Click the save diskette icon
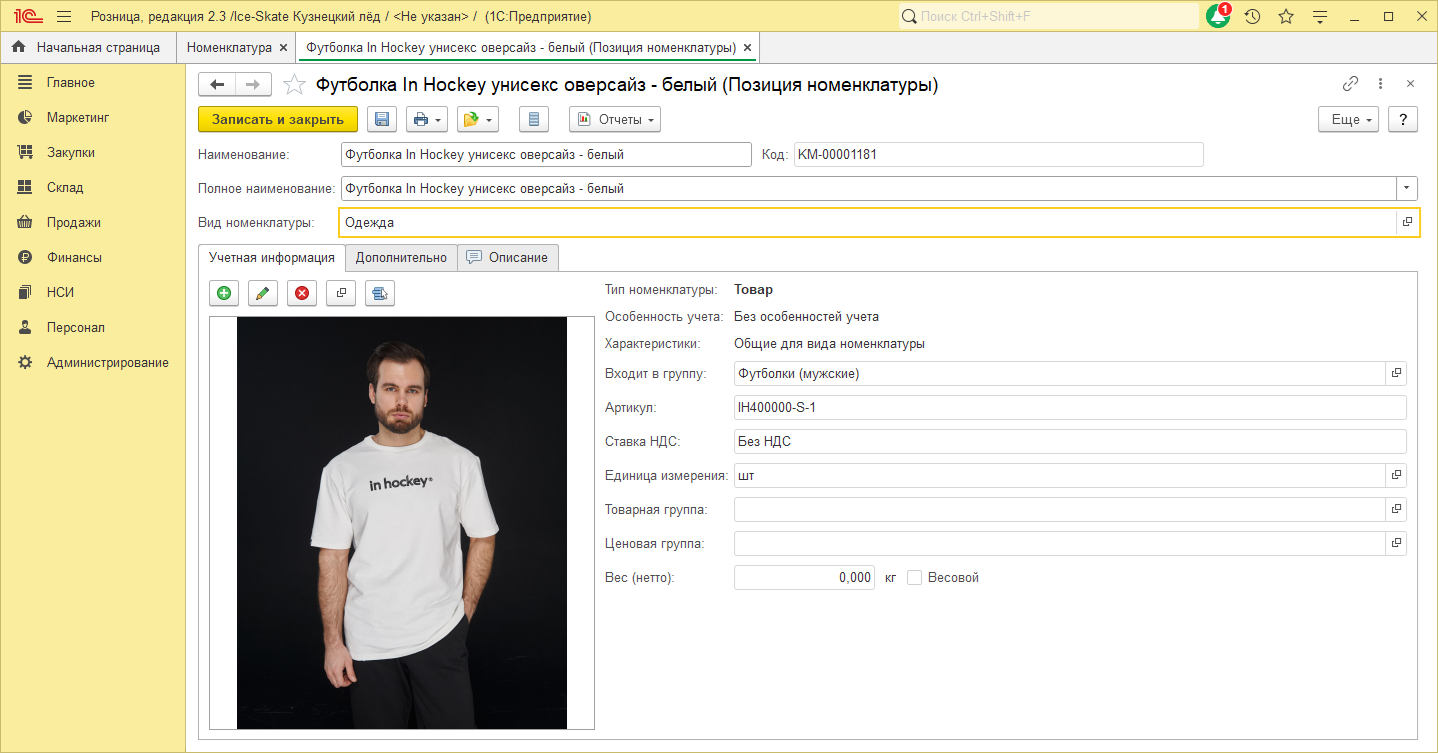 pyautogui.click(x=382, y=119)
